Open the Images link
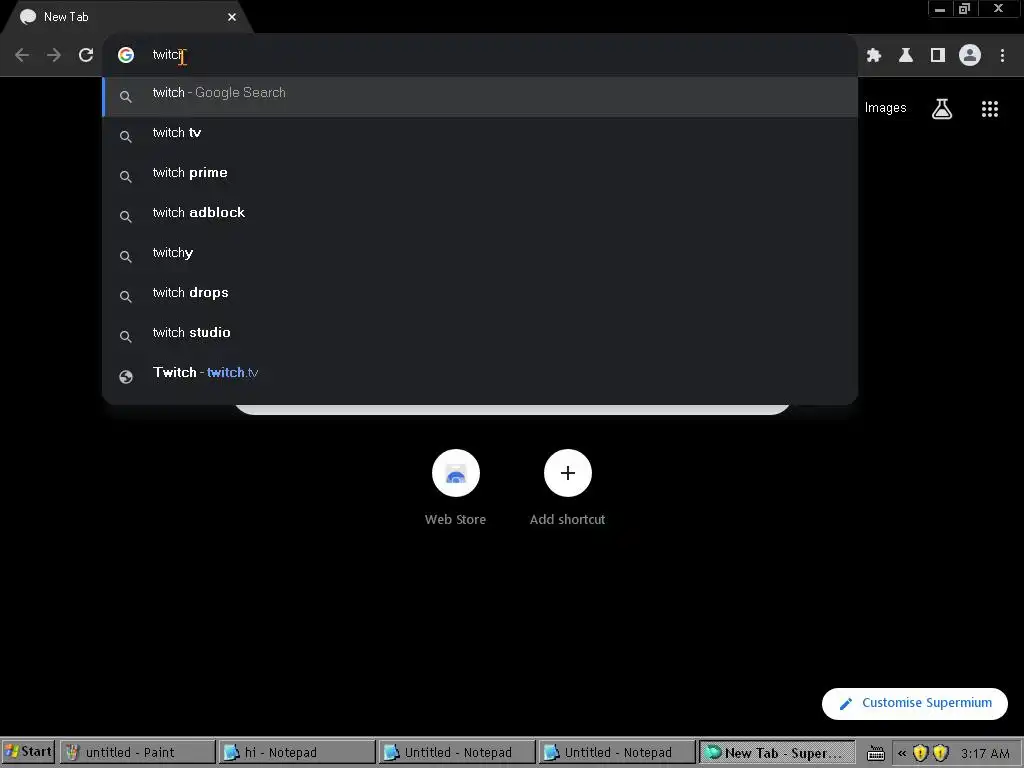The image size is (1024, 768). (885, 108)
